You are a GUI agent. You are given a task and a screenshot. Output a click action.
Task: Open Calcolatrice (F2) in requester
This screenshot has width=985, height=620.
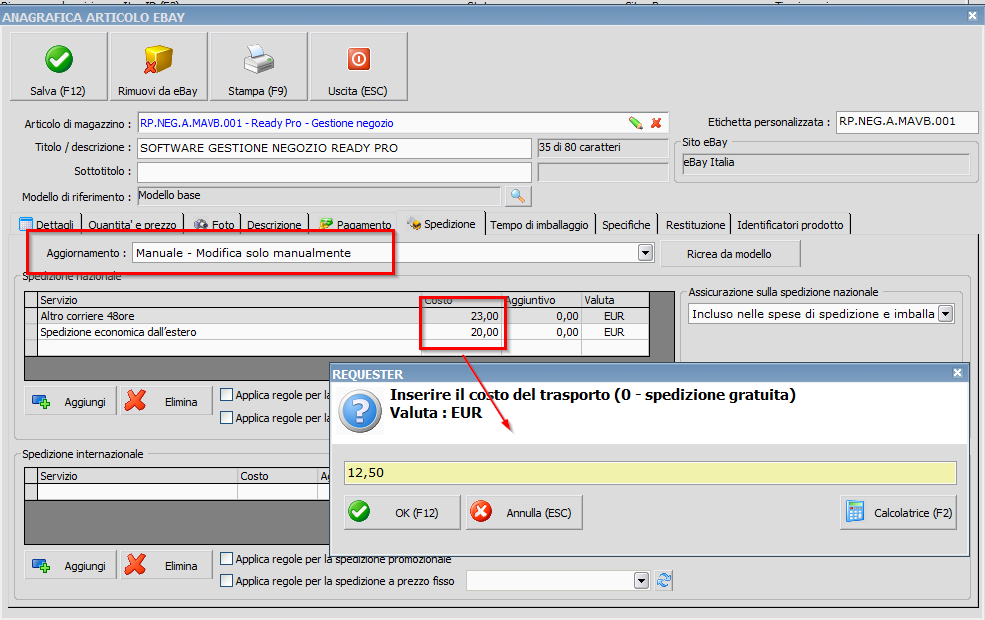click(898, 513)
